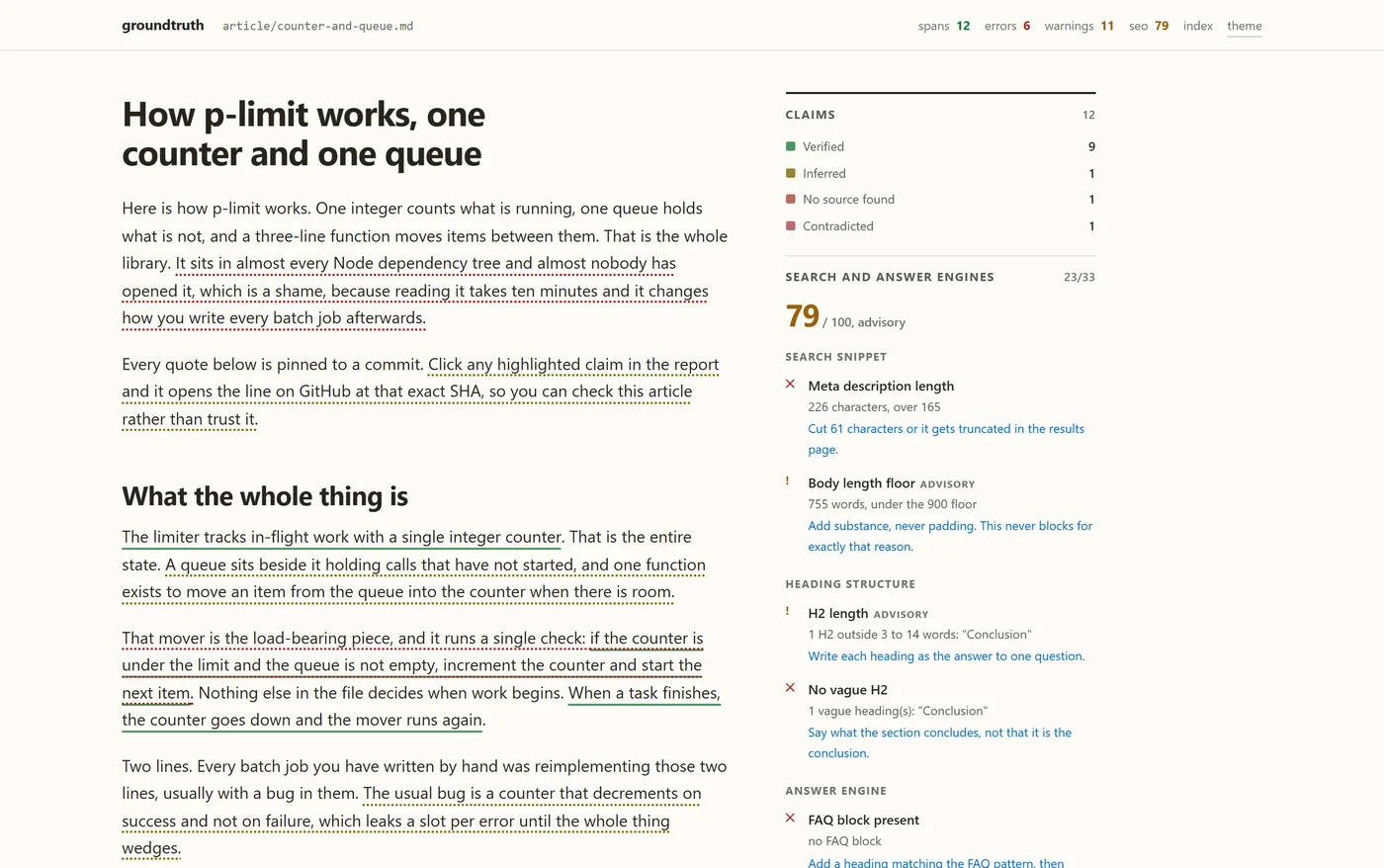Click the Contradicted claims swatch
The width and height of the screenshot is (1384, 868).
pos(790,225)
